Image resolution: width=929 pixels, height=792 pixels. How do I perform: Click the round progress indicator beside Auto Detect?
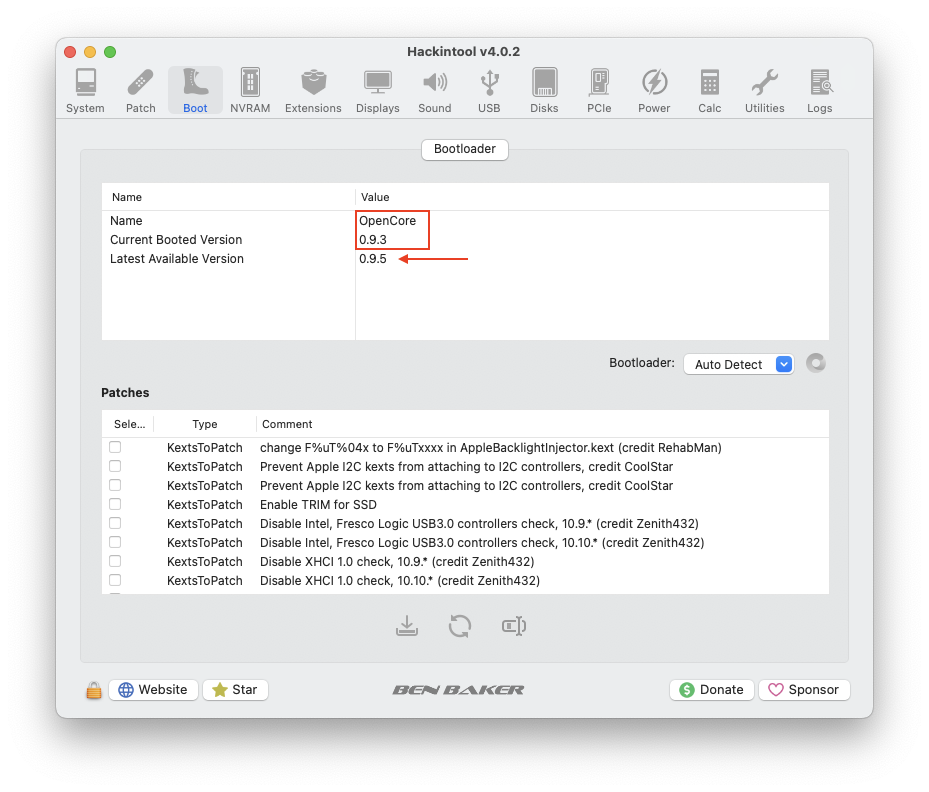[x=816, y=363]
